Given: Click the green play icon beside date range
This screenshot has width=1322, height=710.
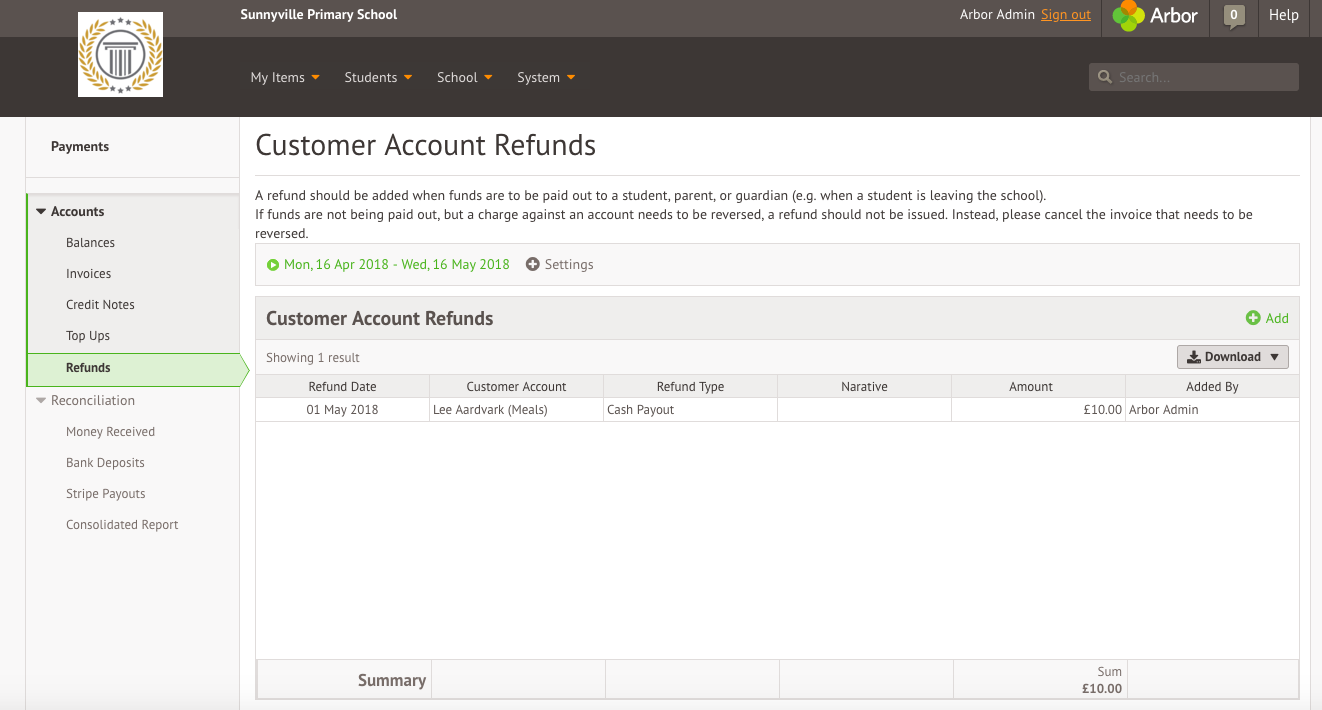Looking at the screenshot, I should click(273, 265).
